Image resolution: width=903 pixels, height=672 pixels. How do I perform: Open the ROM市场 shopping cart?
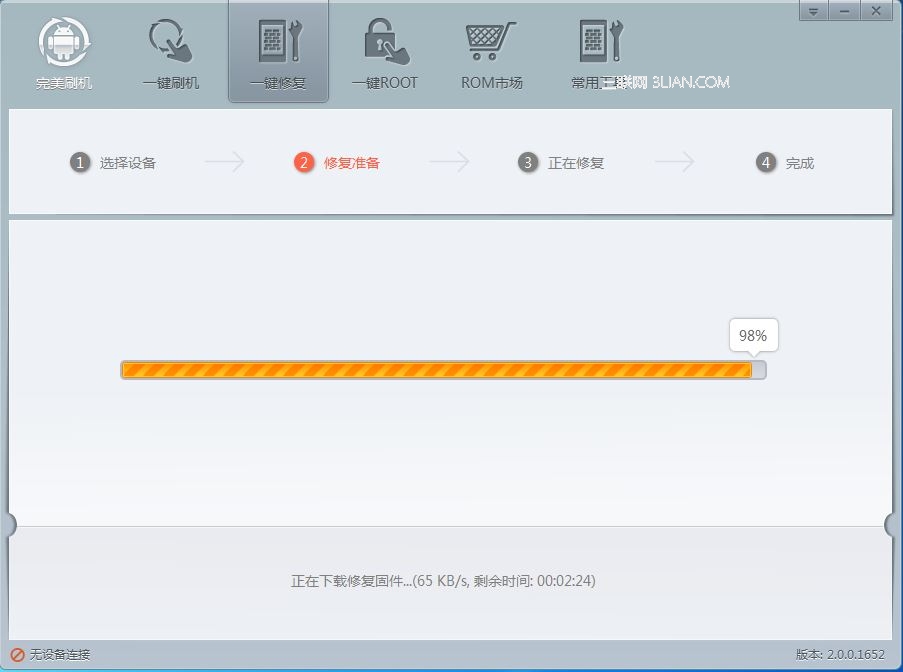click(x=491, y=54)
